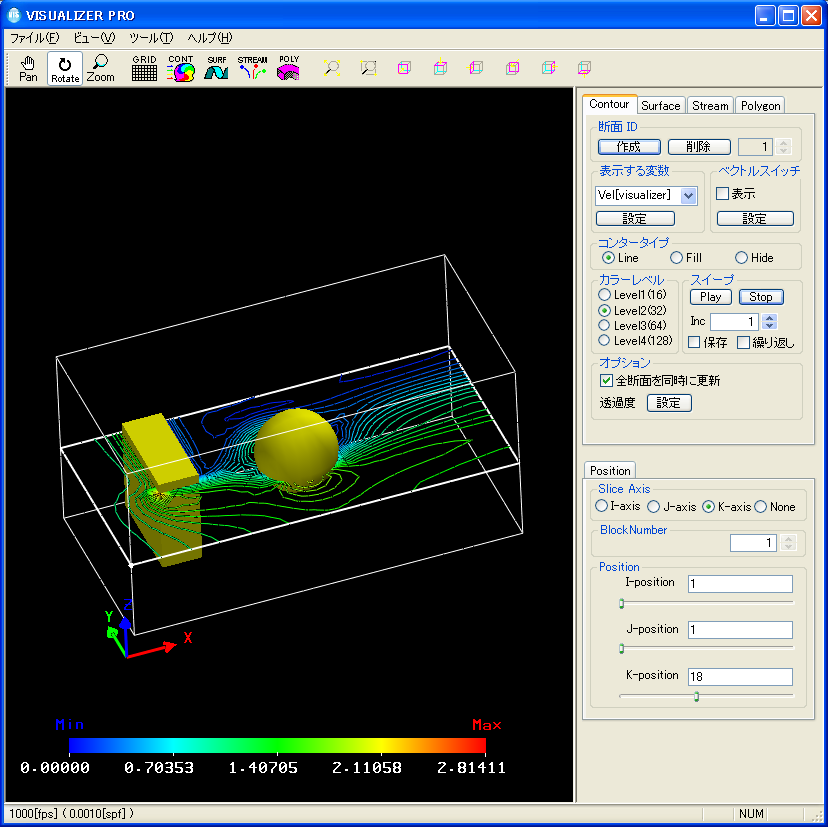Select the Pan tool
Image resolution: width=828 pixels, height=827 pixels.
point(28,68)
